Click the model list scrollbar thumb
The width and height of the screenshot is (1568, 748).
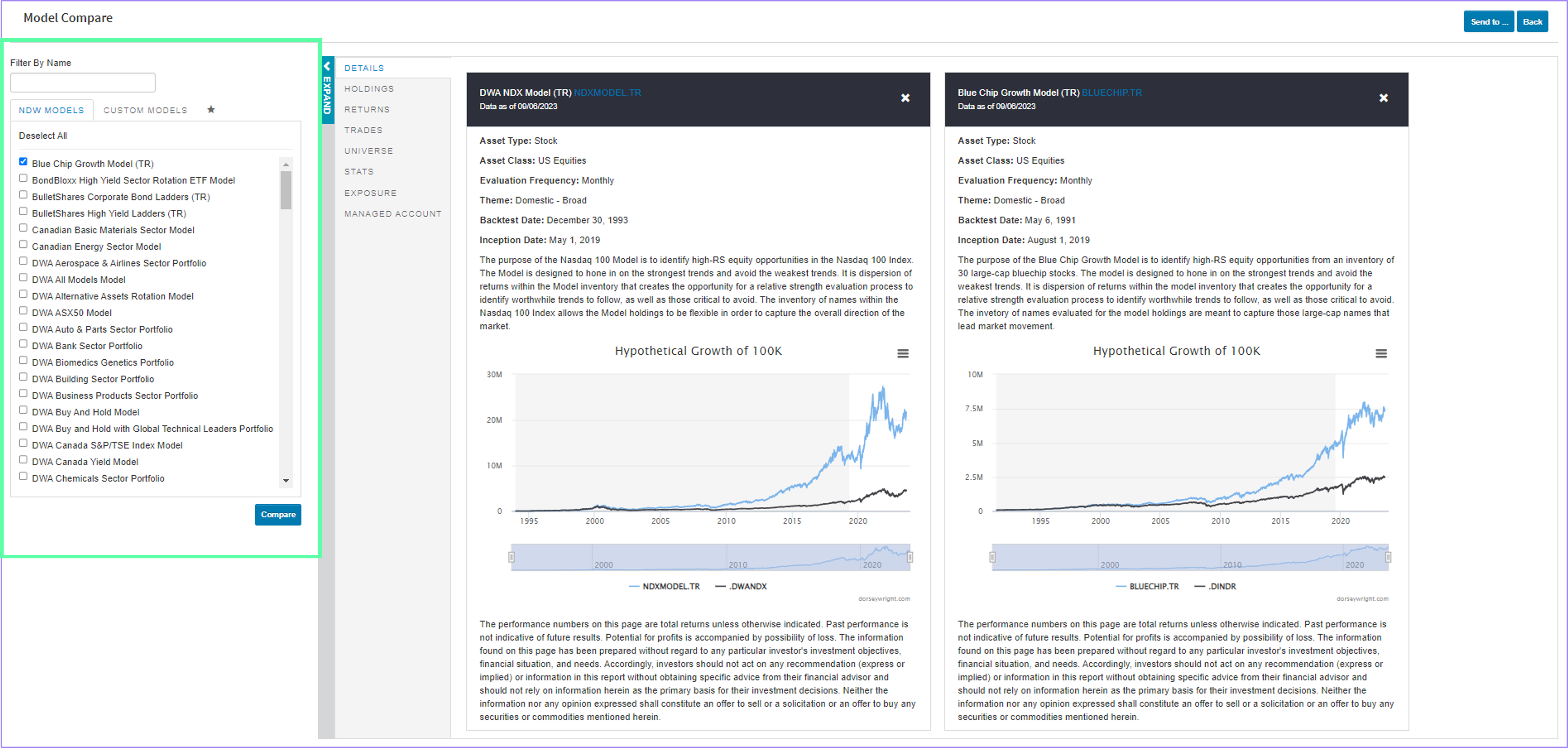click(286, 190)
